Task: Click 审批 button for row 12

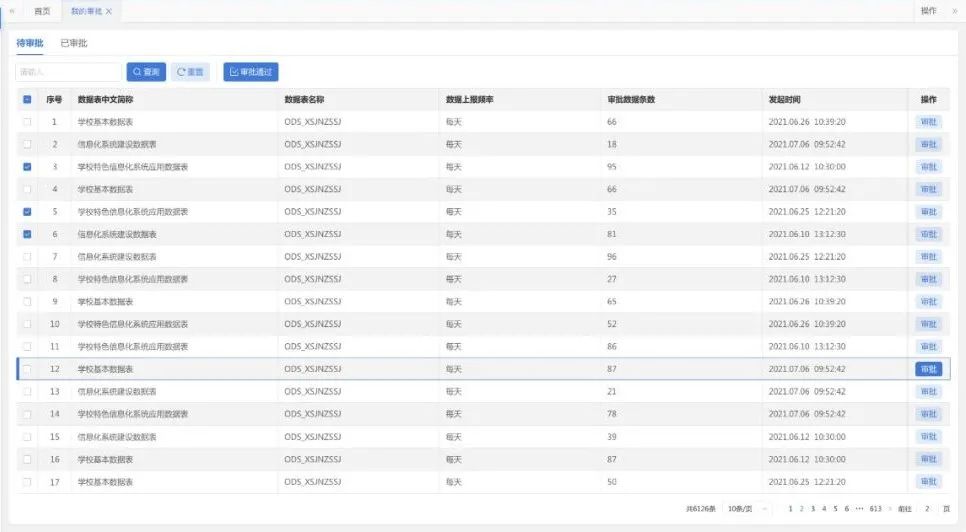Action: 928,369
